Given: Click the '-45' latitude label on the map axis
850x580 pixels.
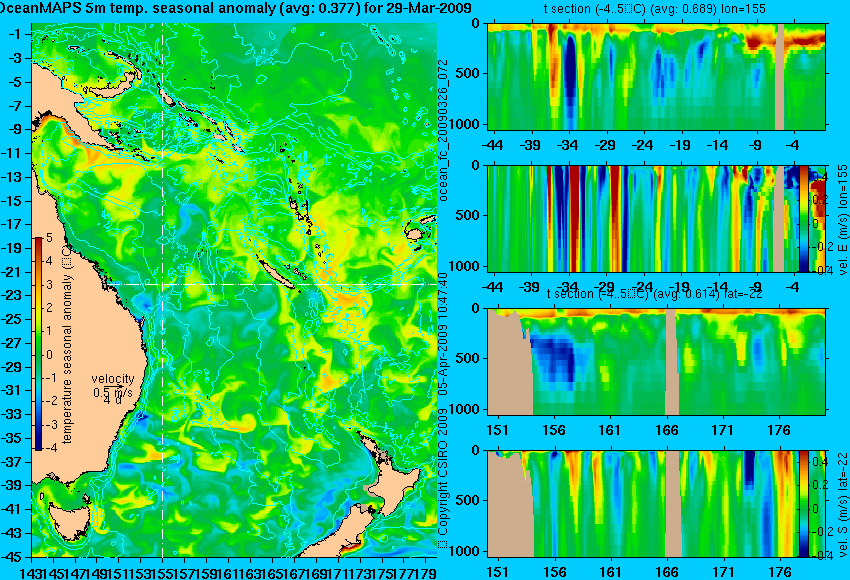Looking at the screenshot, I should 12,557.
